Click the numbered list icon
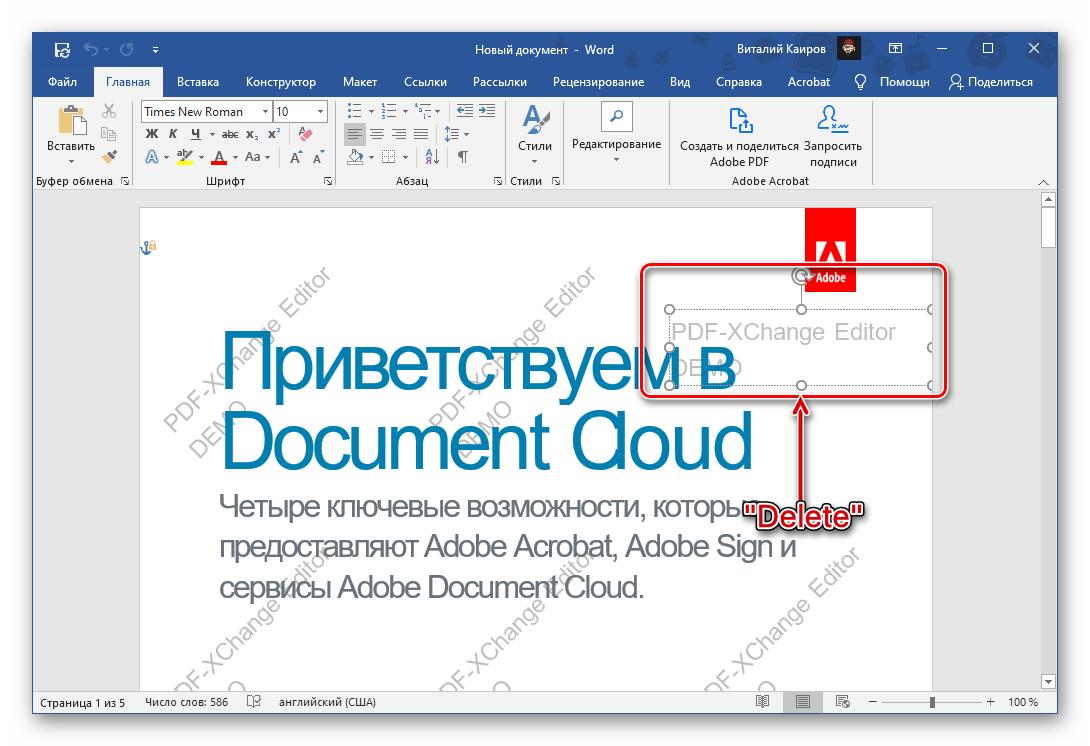Viewport: 1090px width, 746px height. 389,111
